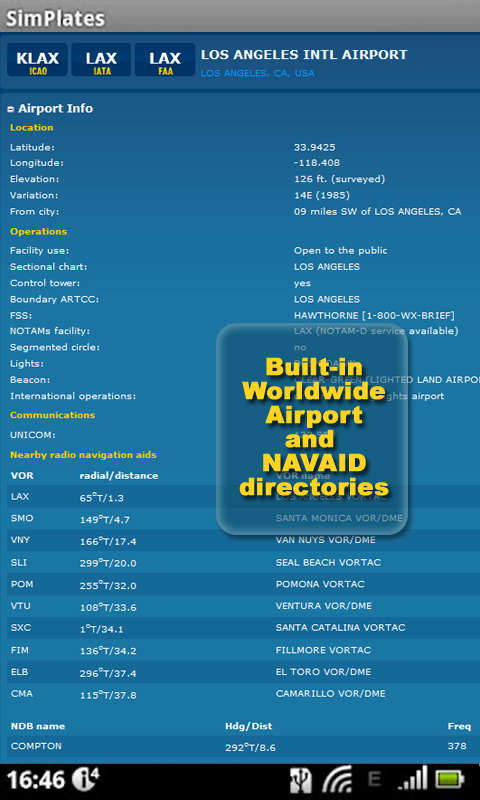Viewport: 480px width, 800px height.
Task: Tap the elevation value 126 ft. (surveyed)
Action: [339, 179]
